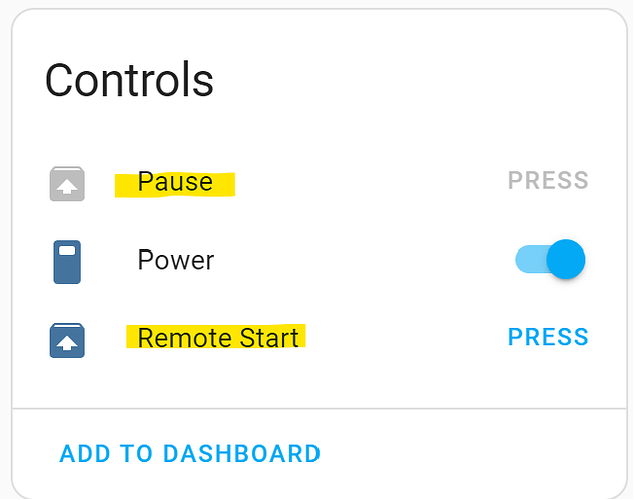Open the Power entity by its label
Image resolution: width=634 pixels, height=500 pixels.
click(175, 261)
